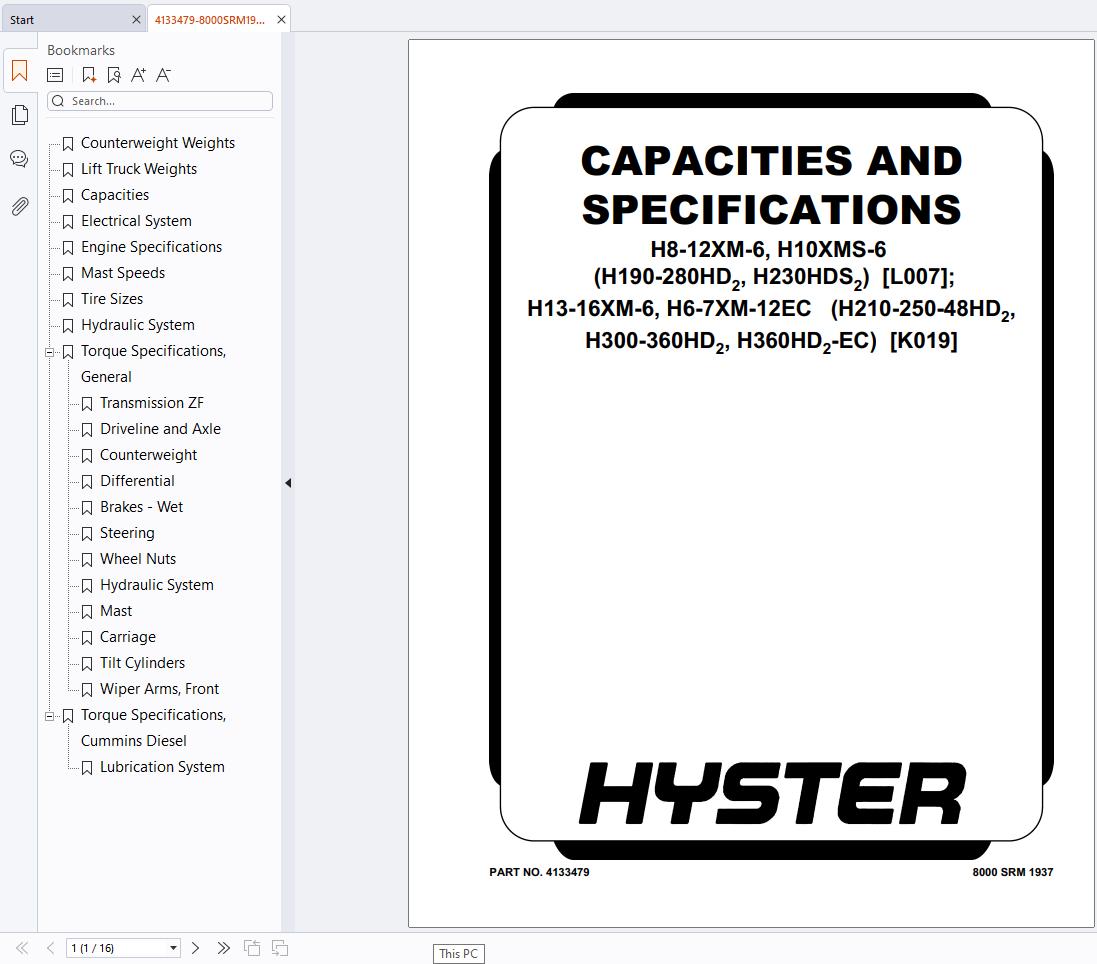Open the Carriage bookmark

(x=127, y=637)
